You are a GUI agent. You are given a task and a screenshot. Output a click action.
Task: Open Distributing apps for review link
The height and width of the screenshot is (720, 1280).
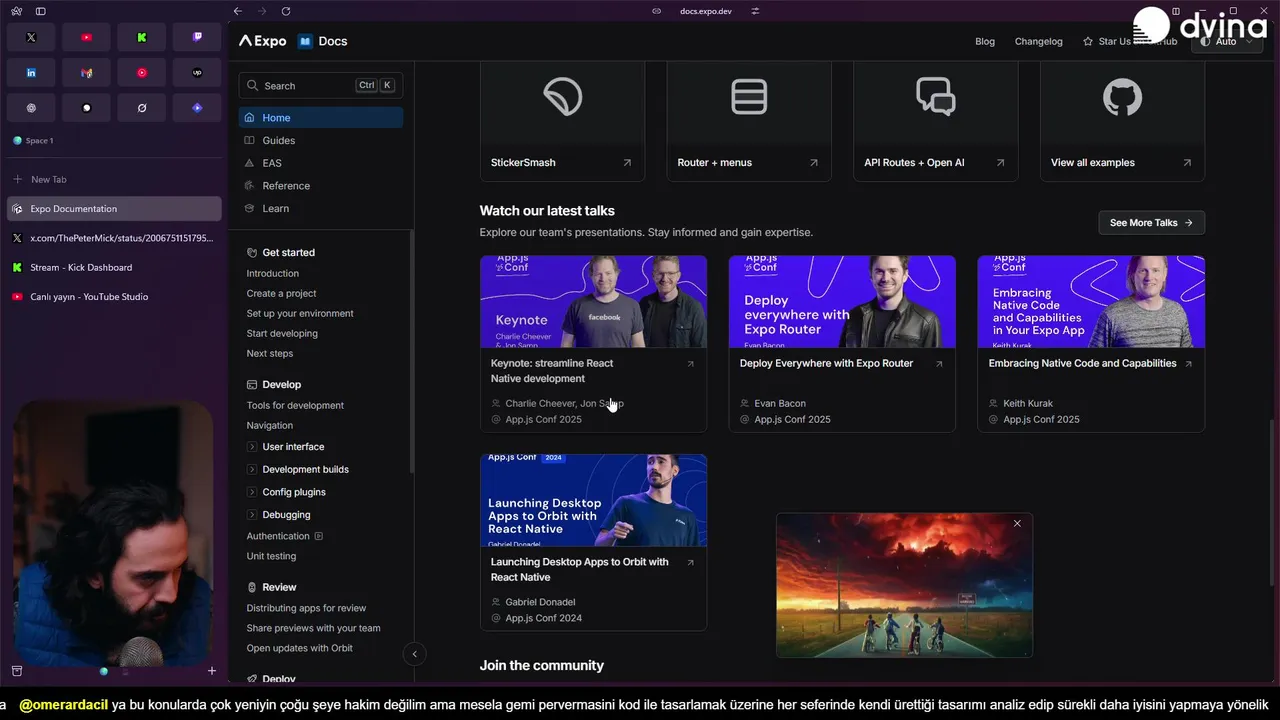(306, 608)
